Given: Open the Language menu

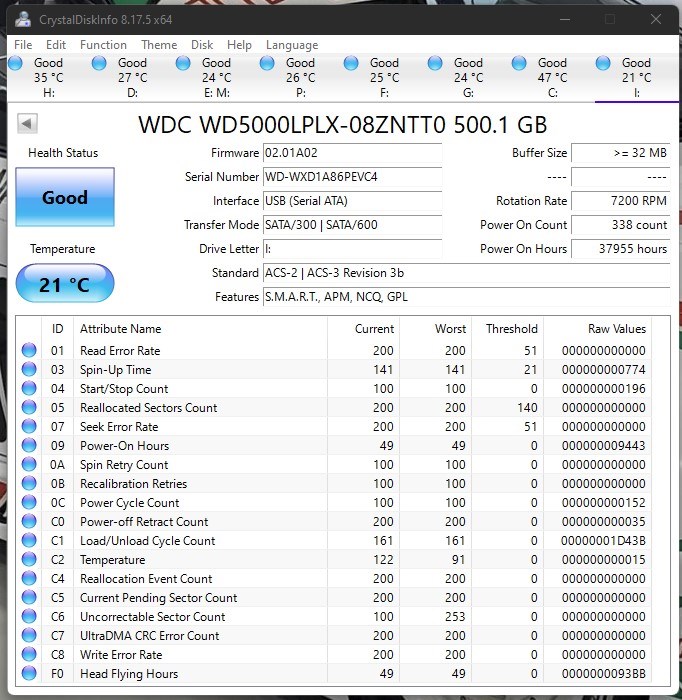Looking at the screenshot, I should 292,45.
